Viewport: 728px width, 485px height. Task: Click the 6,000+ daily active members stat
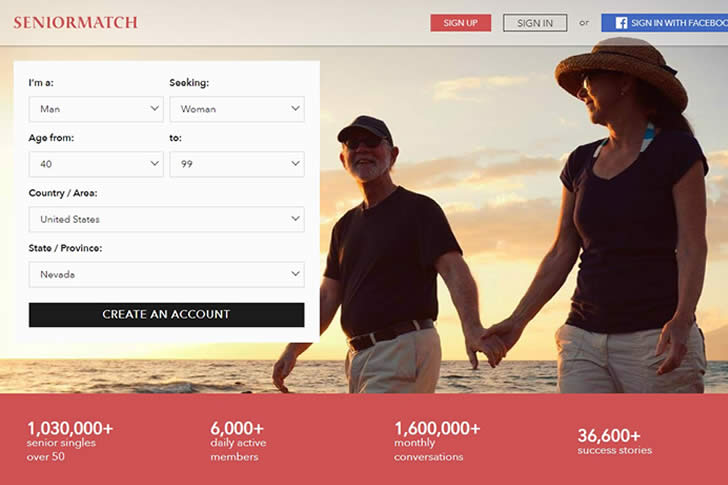tap(238, 441)
